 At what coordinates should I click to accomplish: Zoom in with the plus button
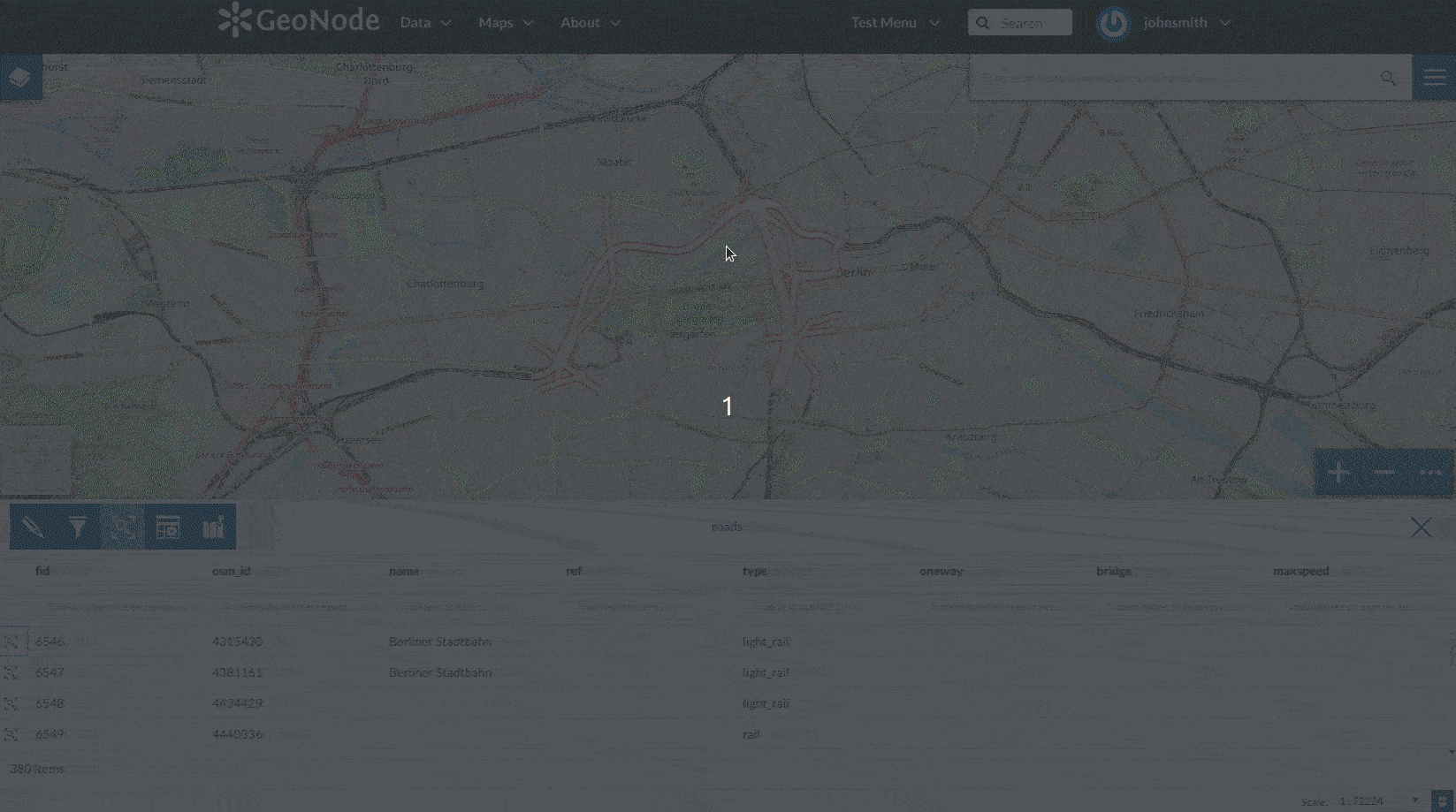(x=1338, y=473)
